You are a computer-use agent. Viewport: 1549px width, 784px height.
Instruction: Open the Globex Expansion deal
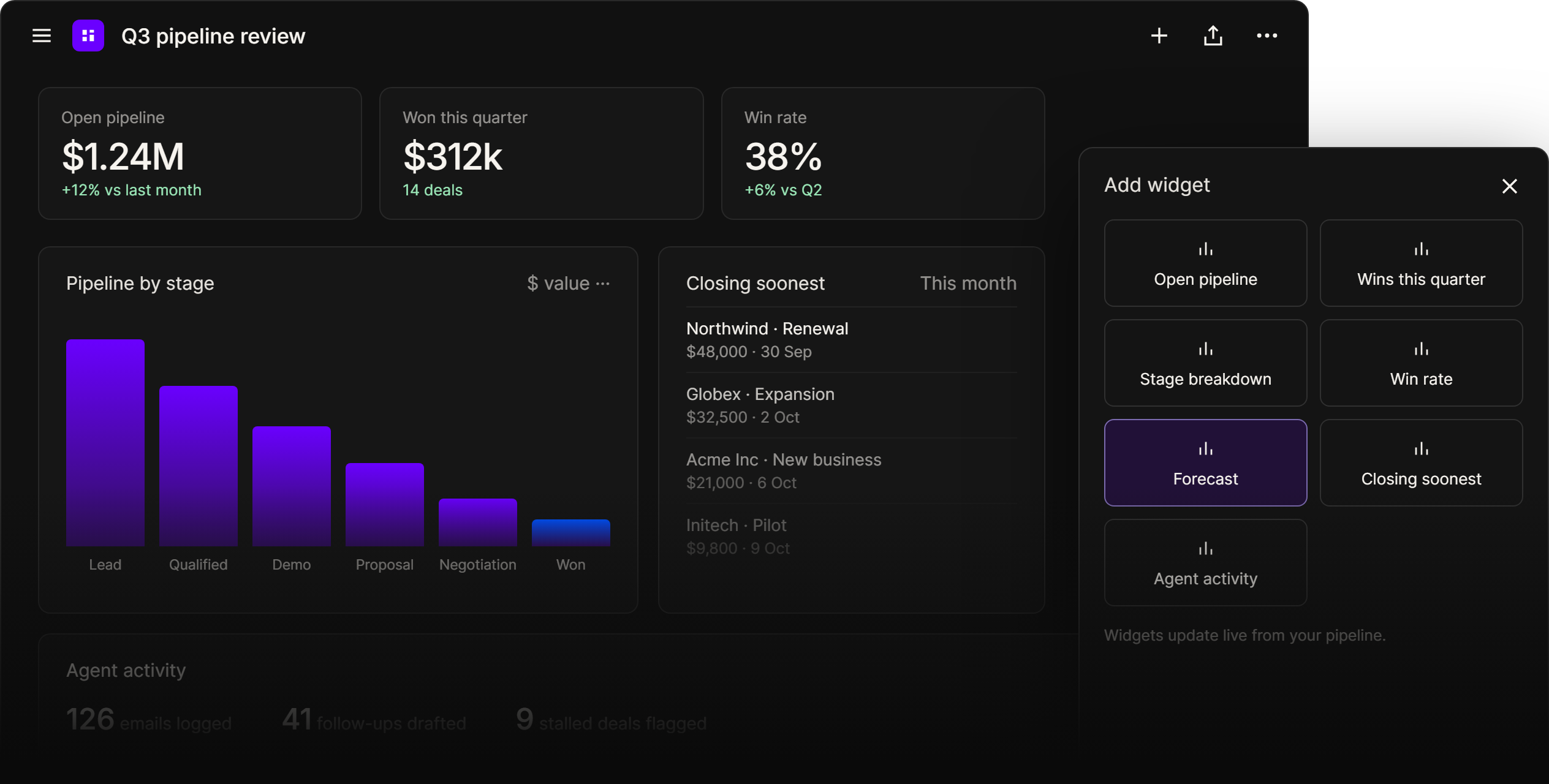[x=851, y=405]
